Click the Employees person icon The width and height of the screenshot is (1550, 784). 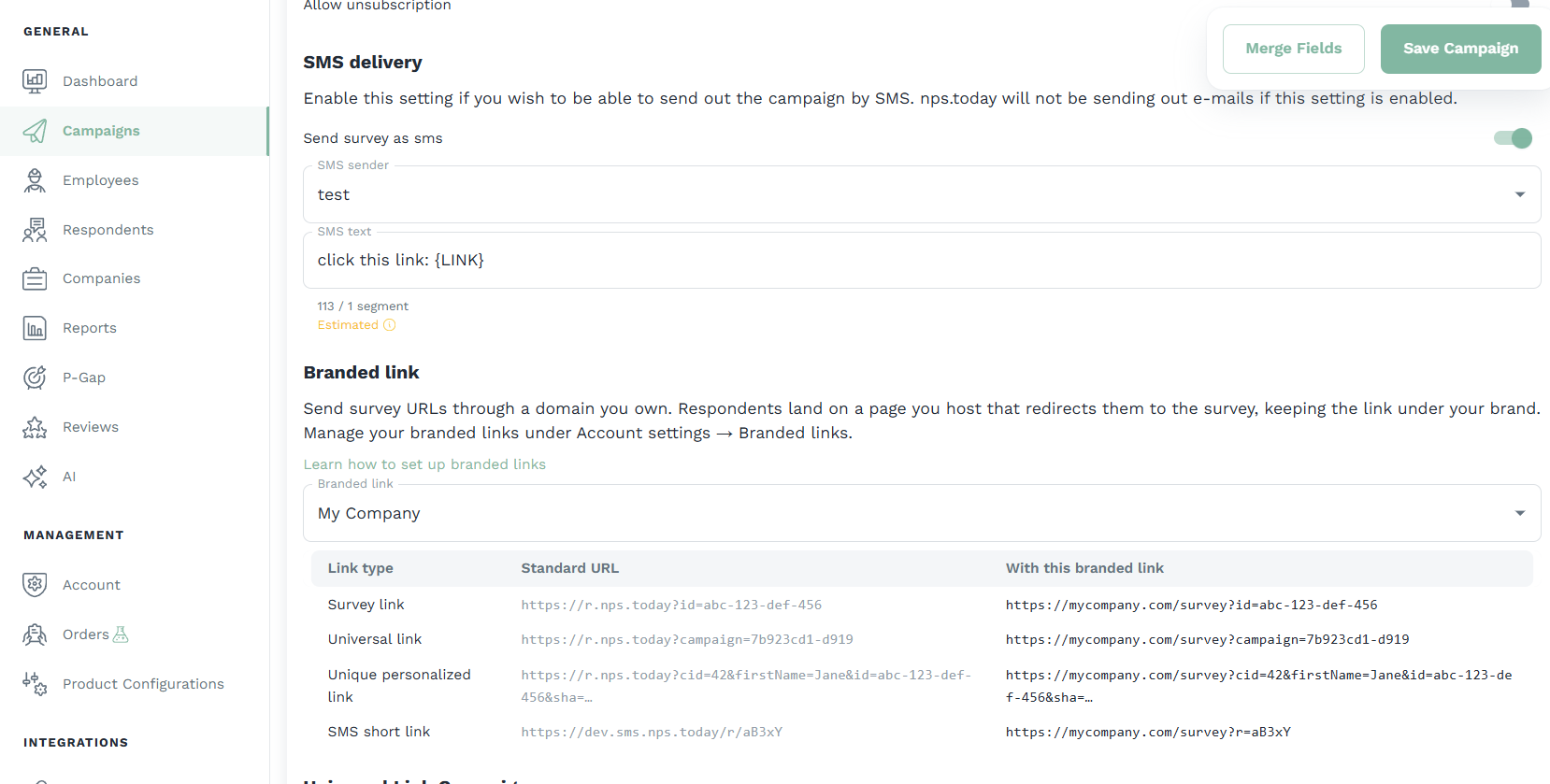pos(35,180)
